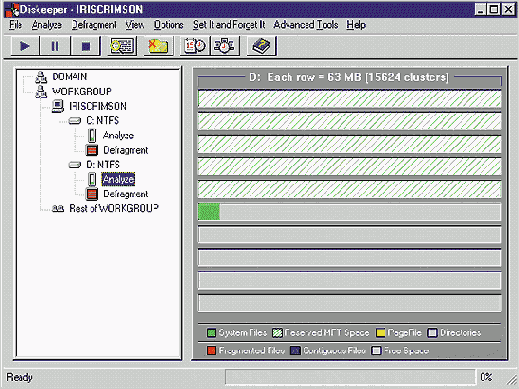Open the Defragment menu
This screenshot has height=389, width=519.
tap(94, 25)
